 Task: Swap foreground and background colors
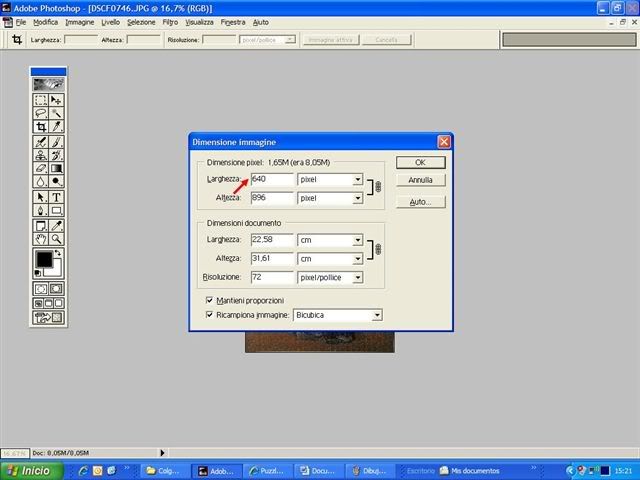[58, 253]
